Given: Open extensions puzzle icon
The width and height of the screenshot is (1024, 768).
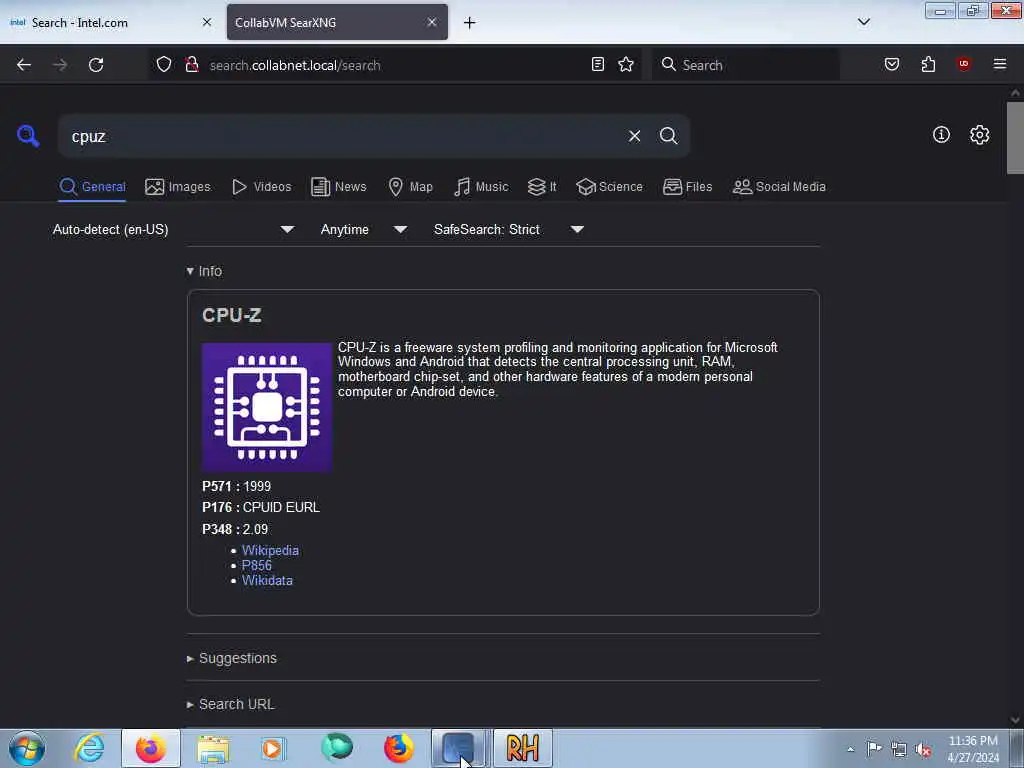Looking at the screenshot, I should tap(928, 64).
